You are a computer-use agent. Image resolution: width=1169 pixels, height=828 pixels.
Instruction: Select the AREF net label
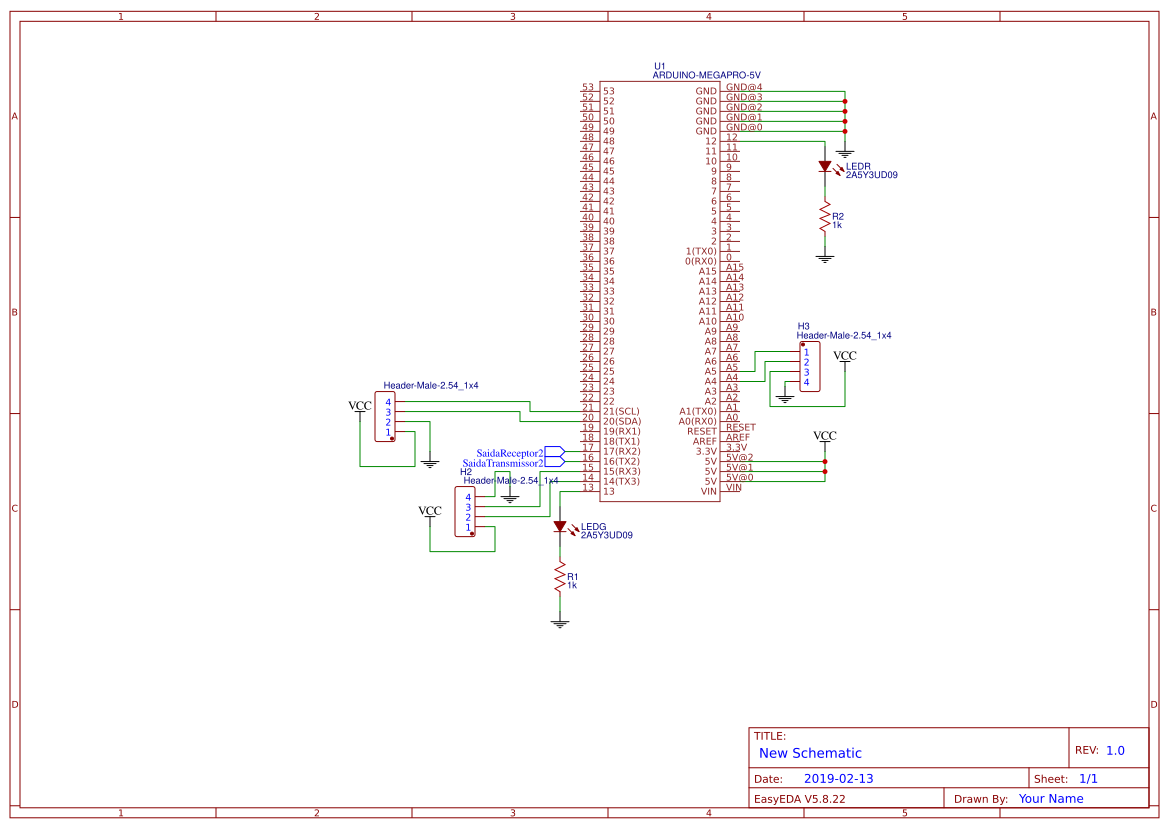pyautogui.click(x=737, y=438)
